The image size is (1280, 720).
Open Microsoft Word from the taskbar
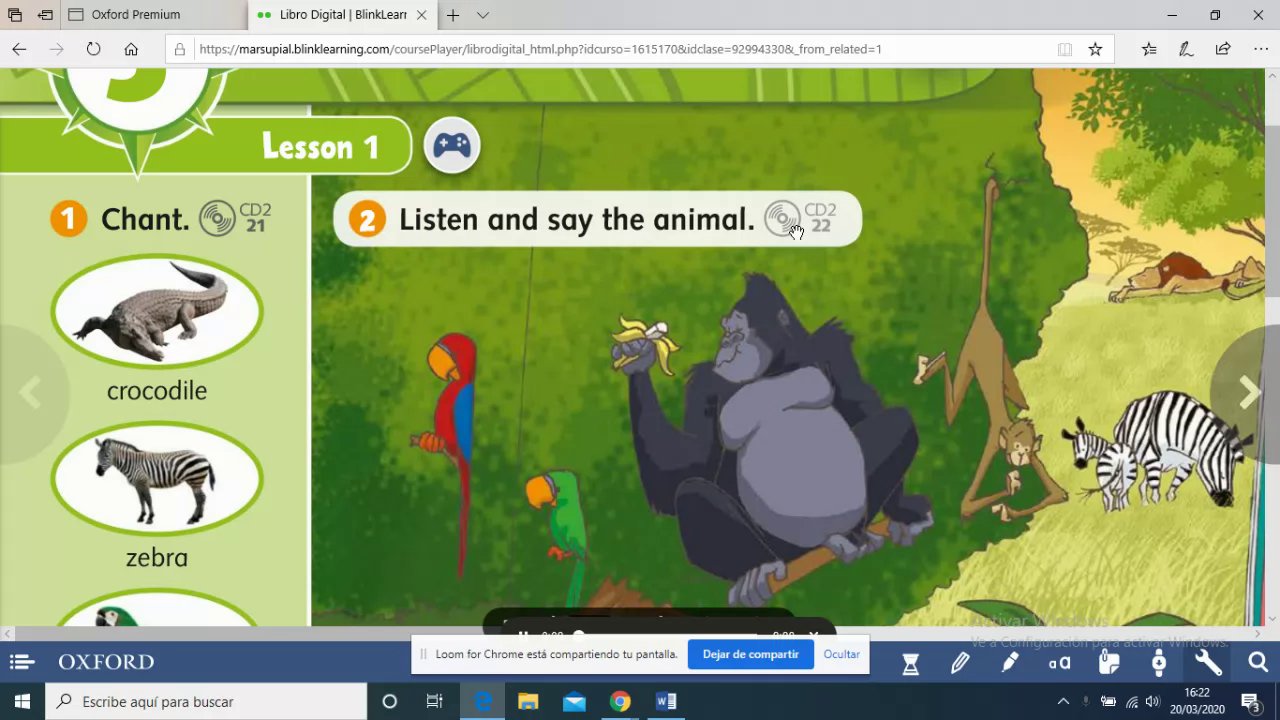click(666, 702)
